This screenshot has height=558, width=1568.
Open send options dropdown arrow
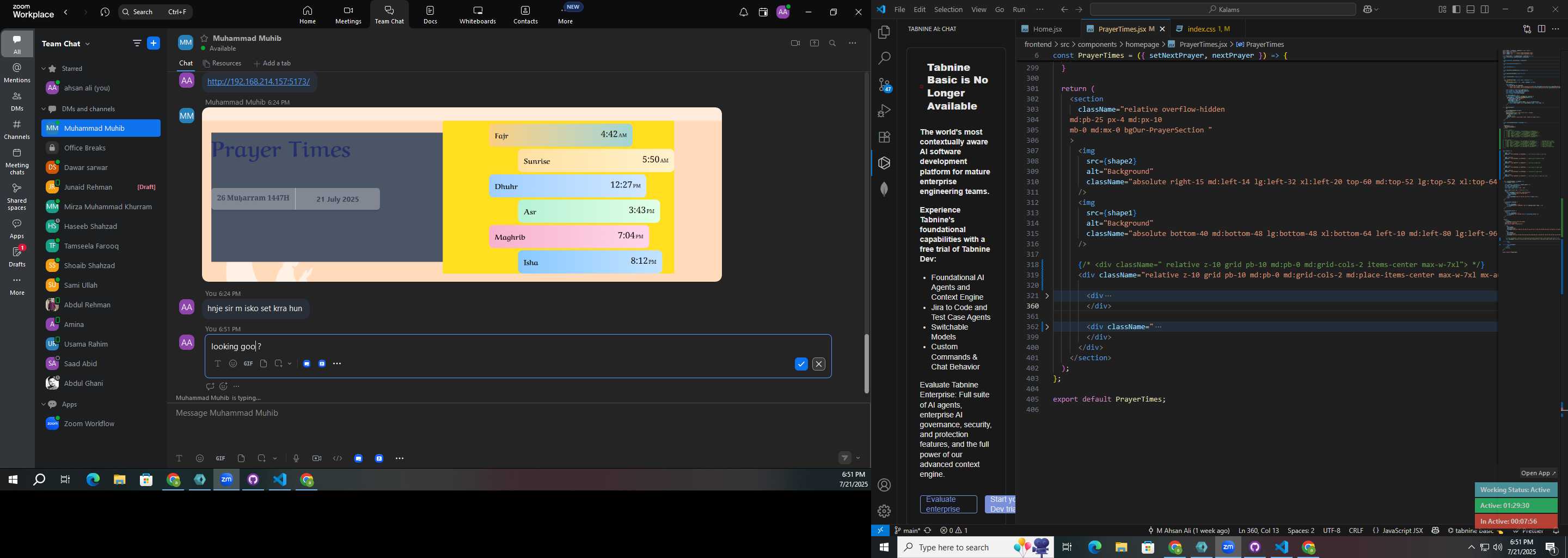(x=858, y=458)
